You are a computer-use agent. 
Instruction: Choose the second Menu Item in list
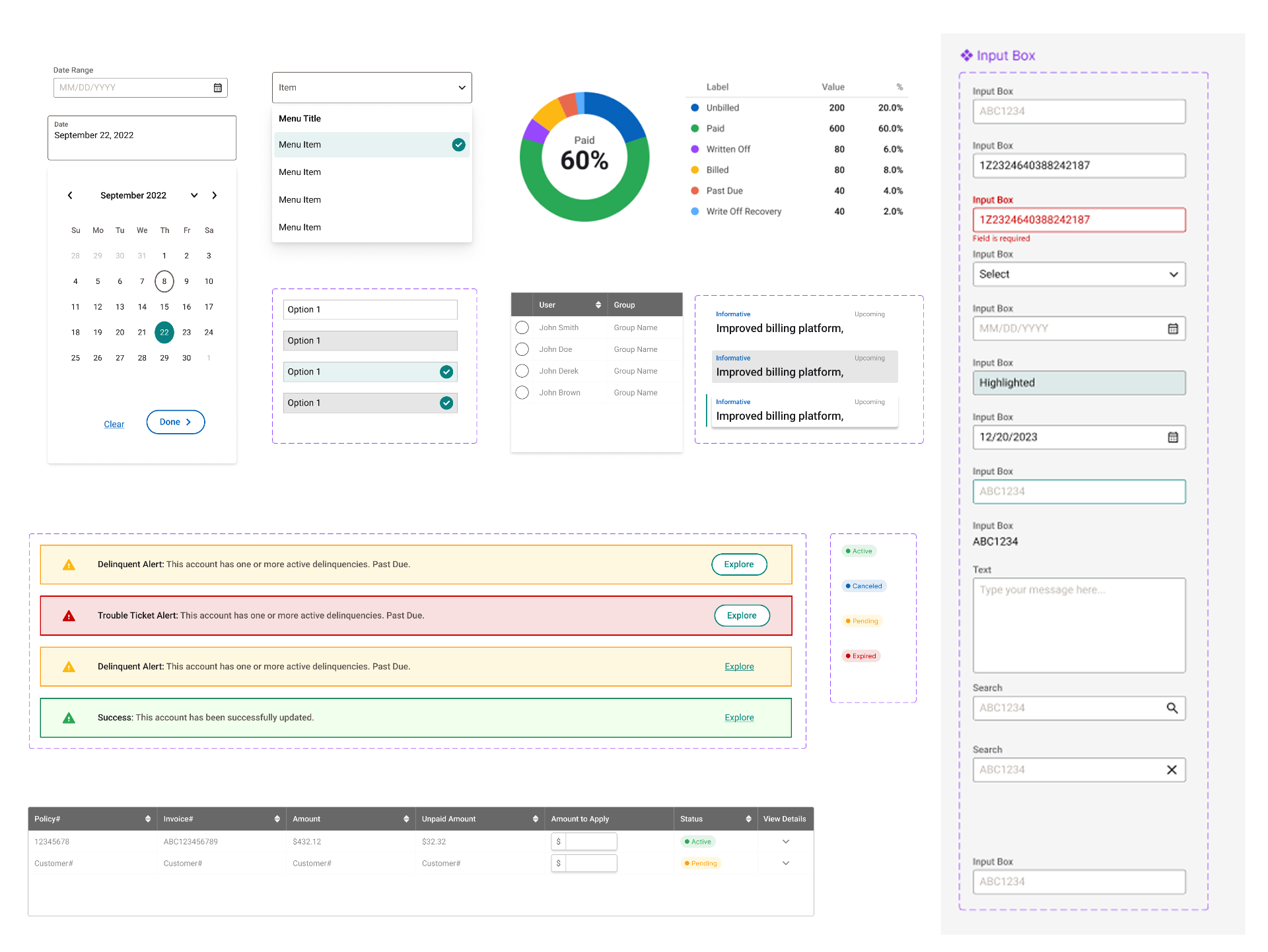pyautogui.click(x=372, y=172)
